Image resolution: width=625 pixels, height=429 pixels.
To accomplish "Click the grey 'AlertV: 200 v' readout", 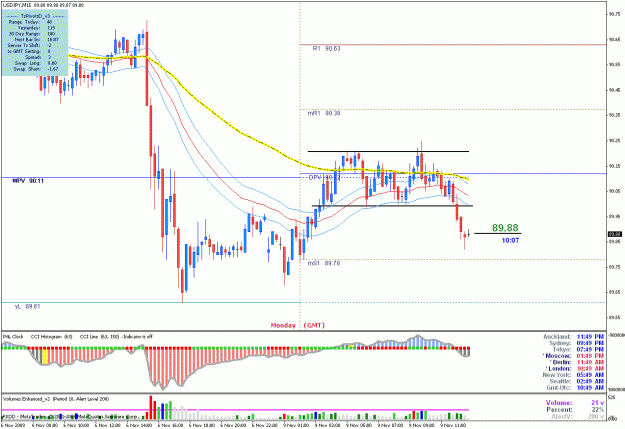I will pos(578,417).
